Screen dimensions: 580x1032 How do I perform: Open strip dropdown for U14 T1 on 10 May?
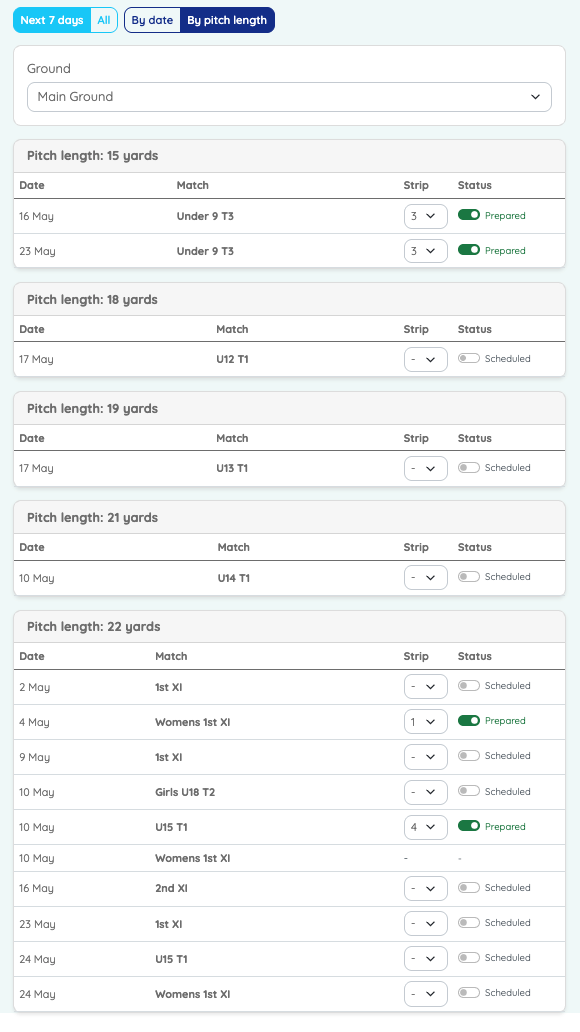425,577
